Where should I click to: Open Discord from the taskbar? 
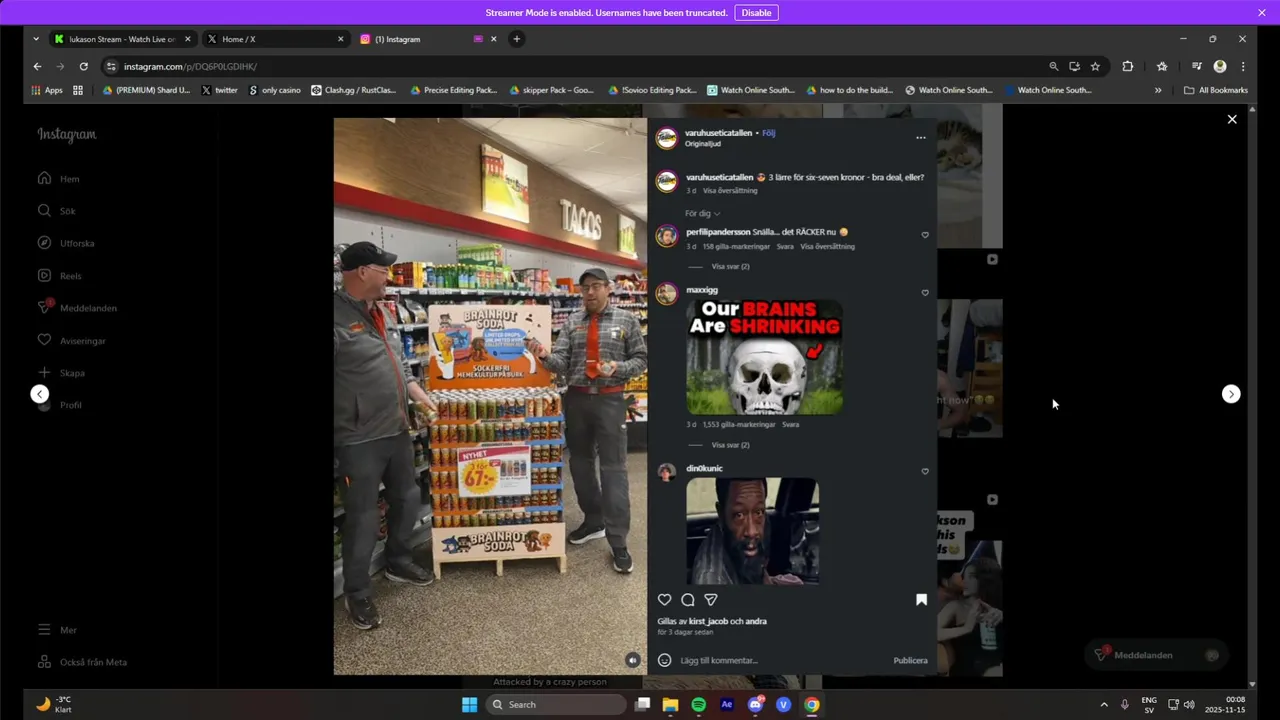[x=755, y=705]
